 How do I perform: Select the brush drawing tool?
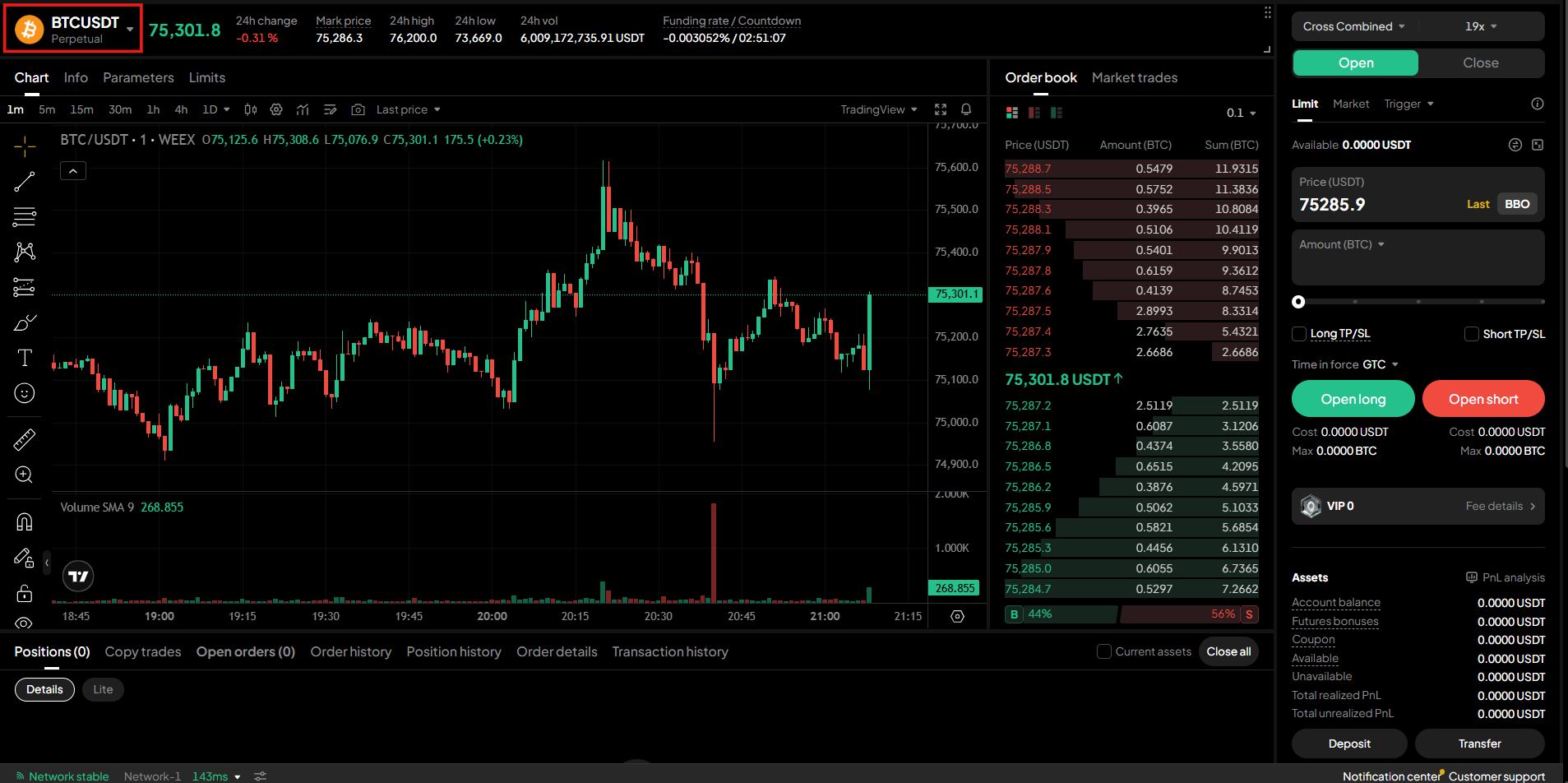point(25,322)
